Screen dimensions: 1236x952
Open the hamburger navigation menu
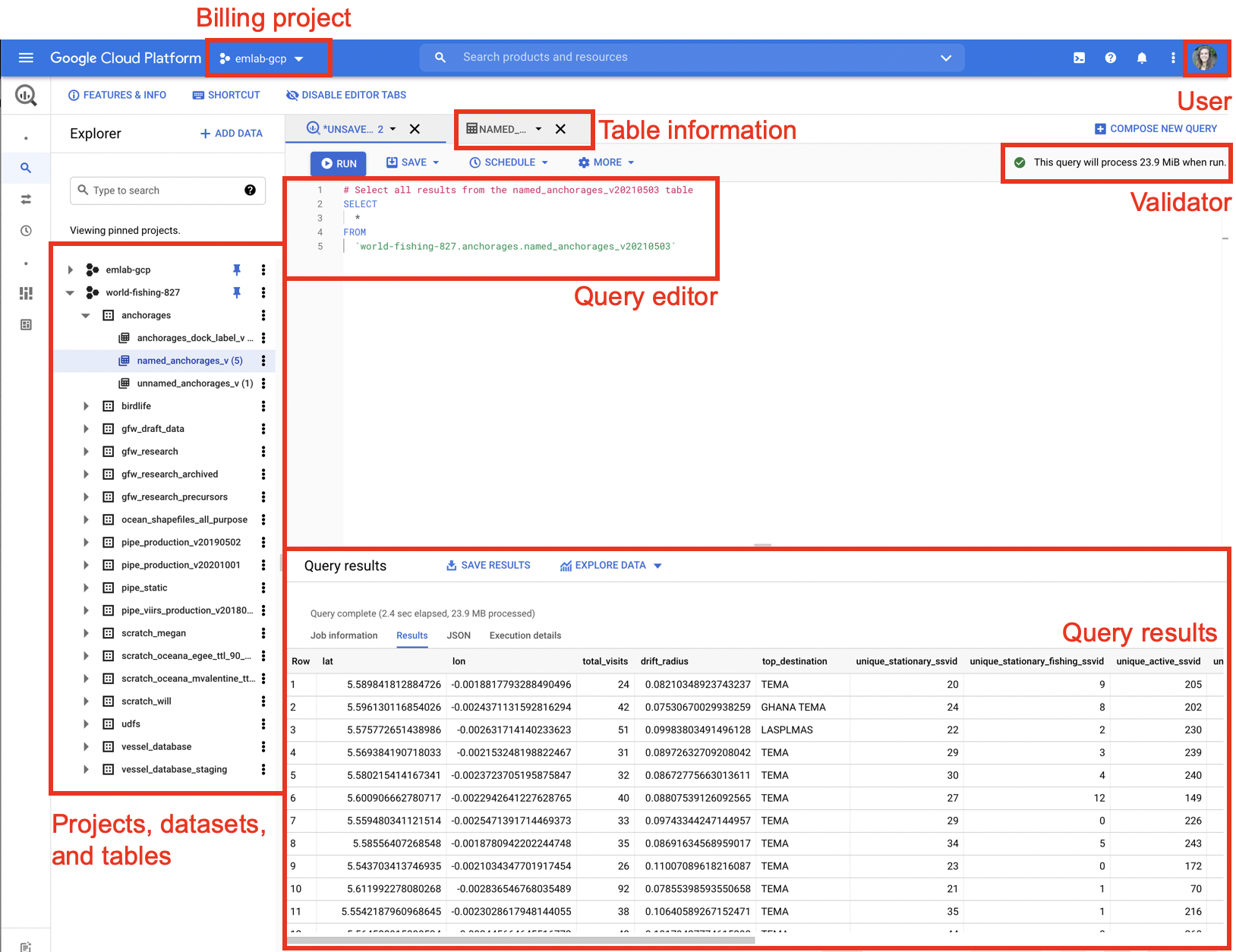26,58
